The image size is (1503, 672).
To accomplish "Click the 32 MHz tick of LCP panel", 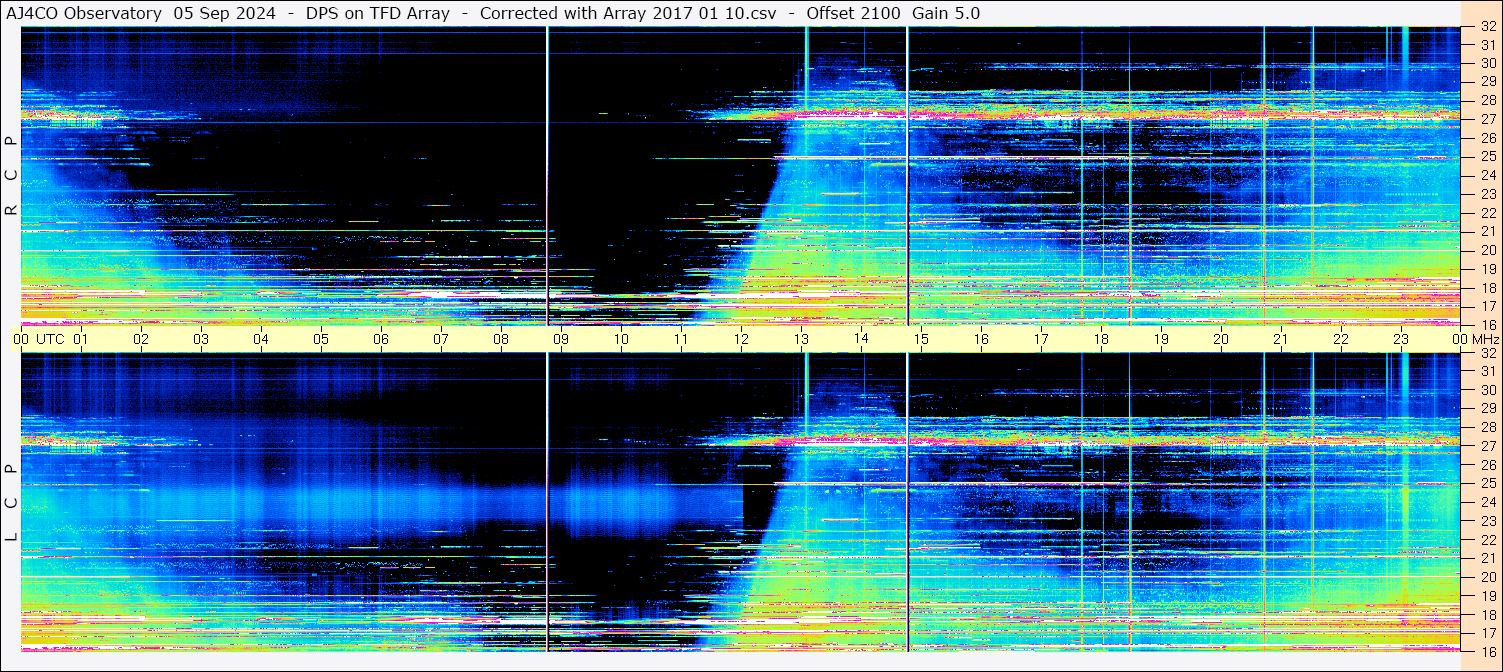I will tap(1487, 353).
